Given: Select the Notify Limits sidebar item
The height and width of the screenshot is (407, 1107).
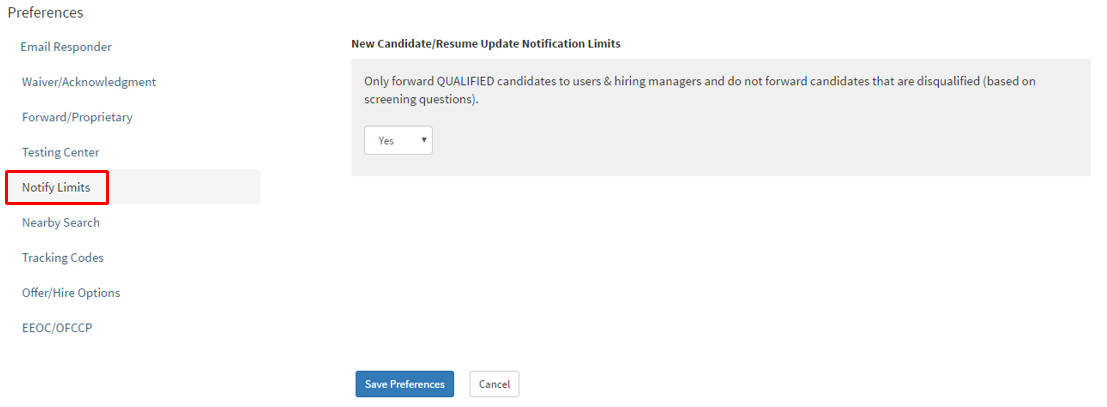Looking at the screenshot, I should click(56, 187).
